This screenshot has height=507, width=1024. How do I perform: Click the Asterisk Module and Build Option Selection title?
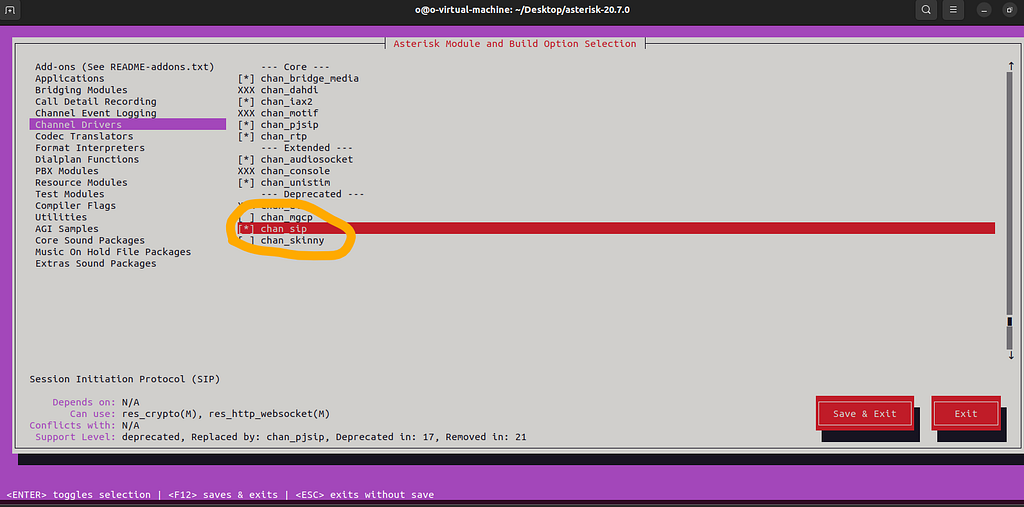(515, 44)
